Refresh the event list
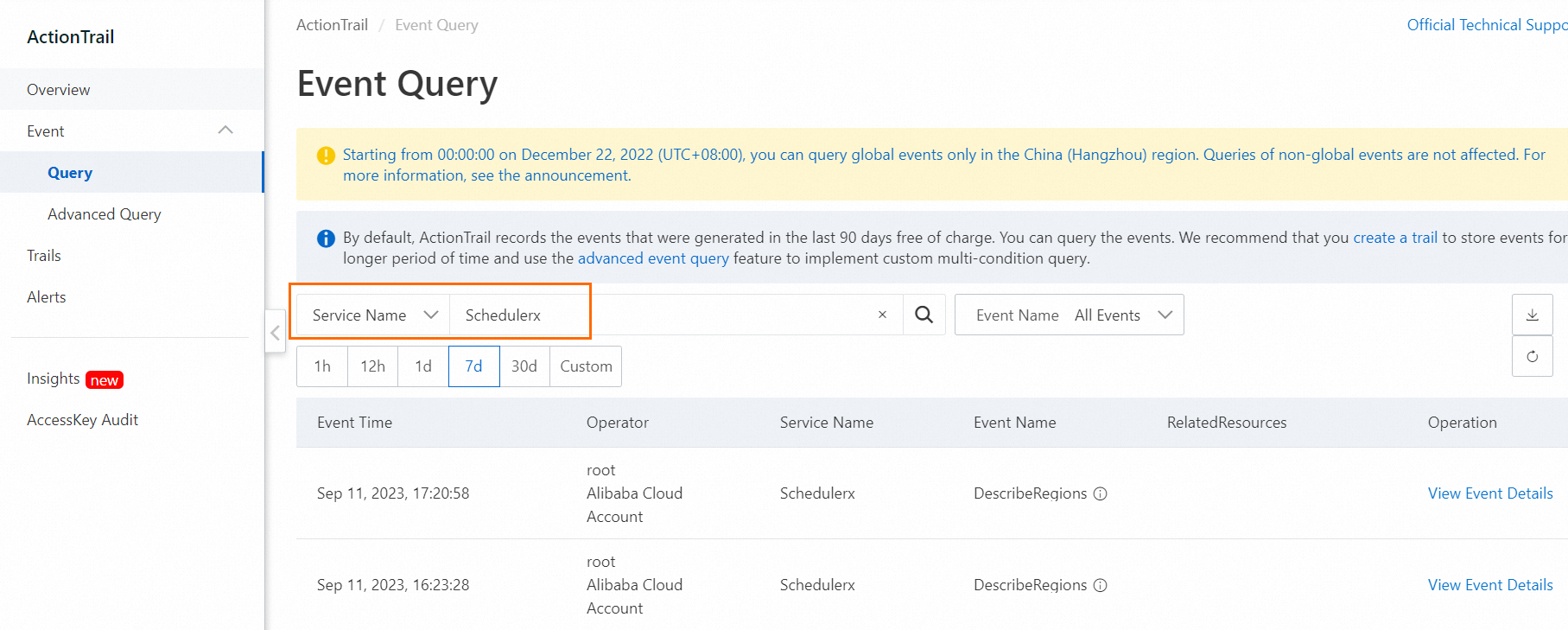The image size is (1568, 630). coord(1532,356)
